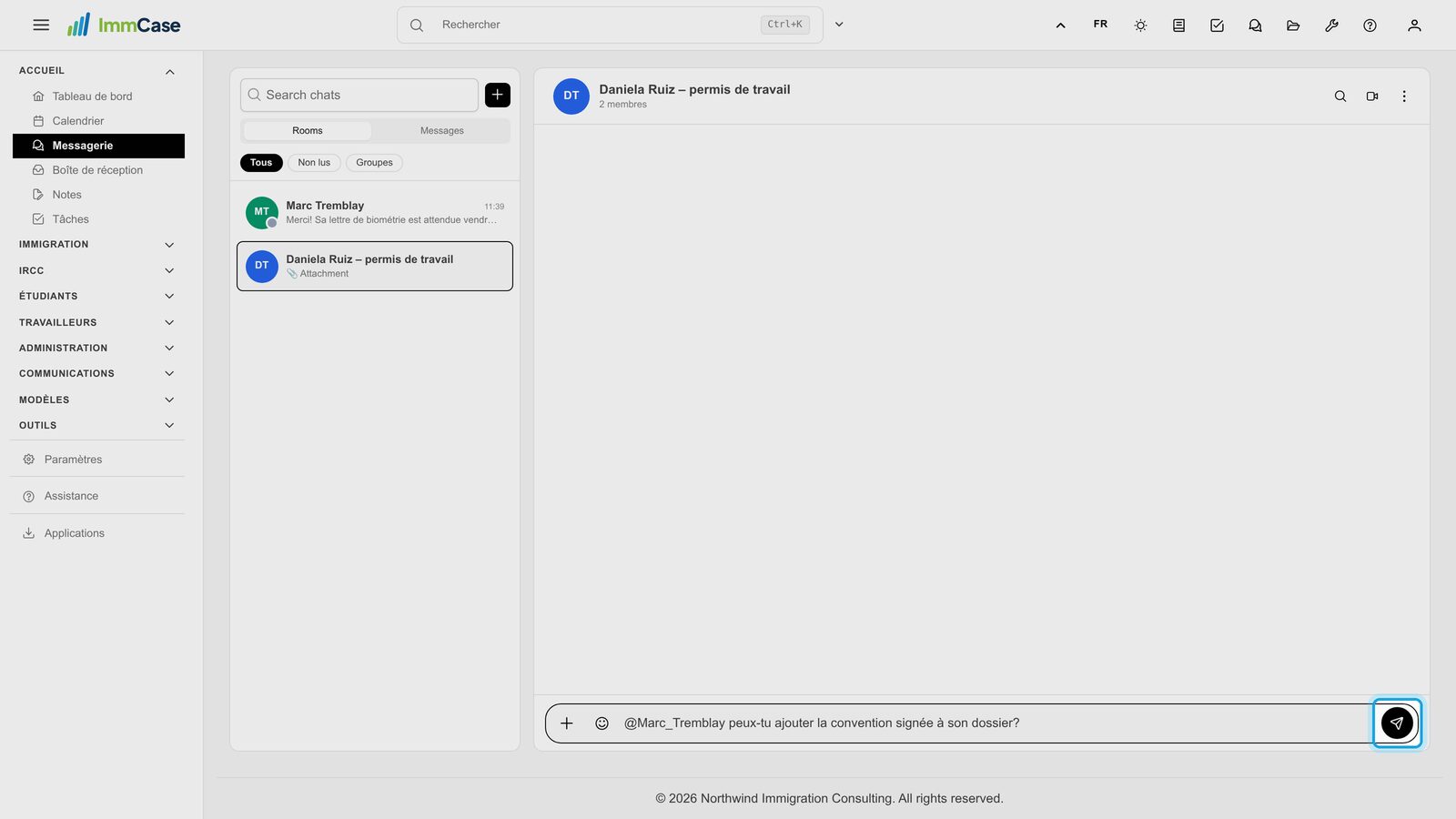This screenshot has height=819, width=1456.
Task: Switch to the Rooms tab
Action: click(308, 131)
